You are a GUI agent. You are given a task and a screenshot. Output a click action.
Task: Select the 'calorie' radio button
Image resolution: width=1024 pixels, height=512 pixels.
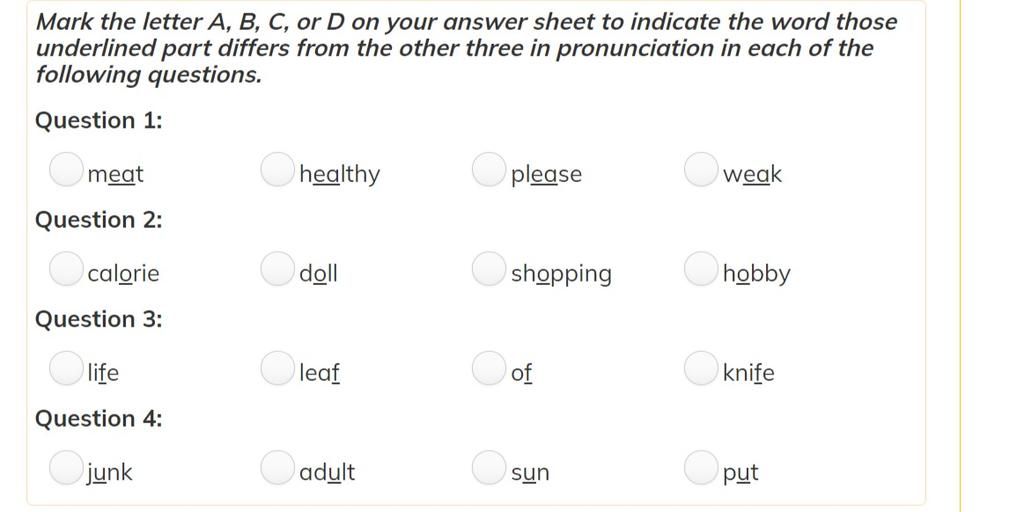pos(66,269)
